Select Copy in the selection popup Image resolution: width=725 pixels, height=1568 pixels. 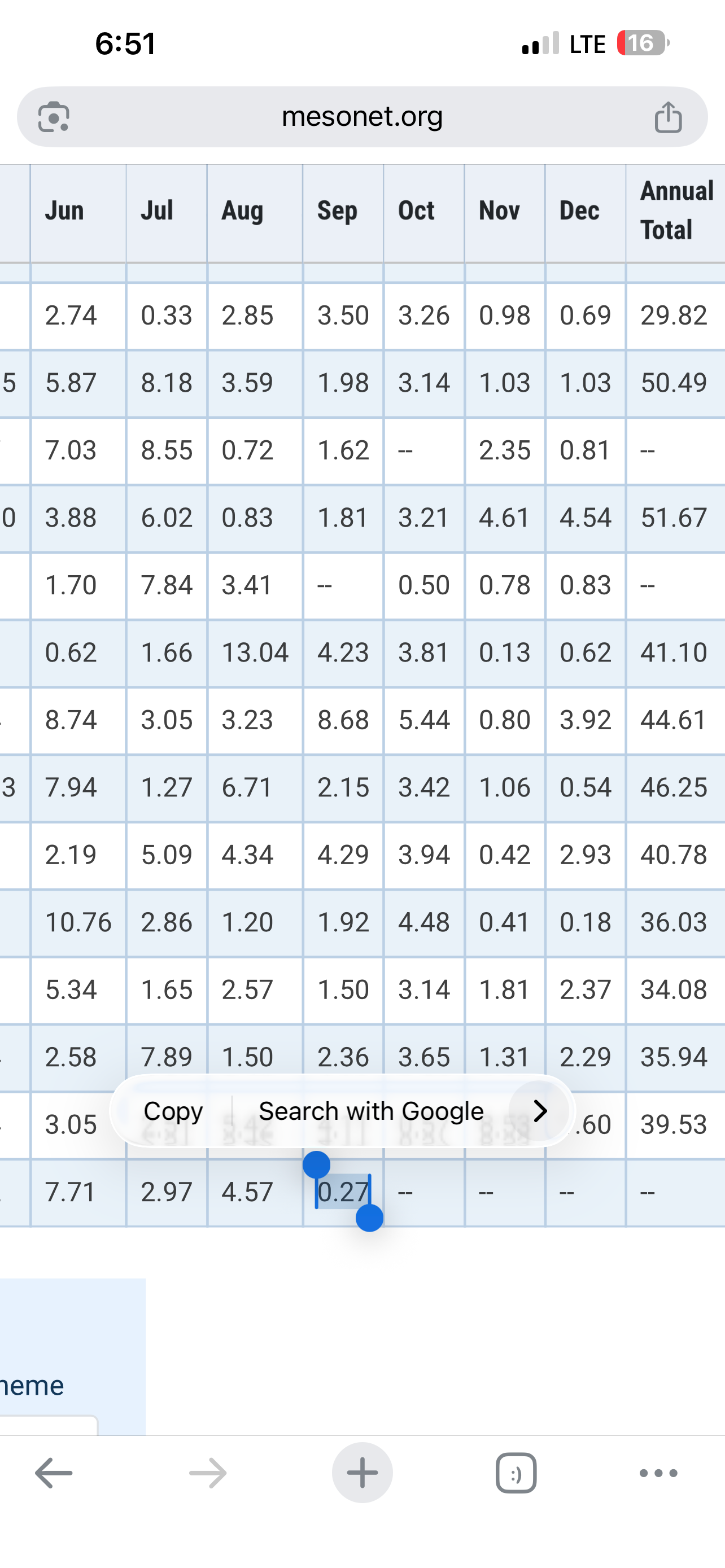click(x=173, y=1111)
